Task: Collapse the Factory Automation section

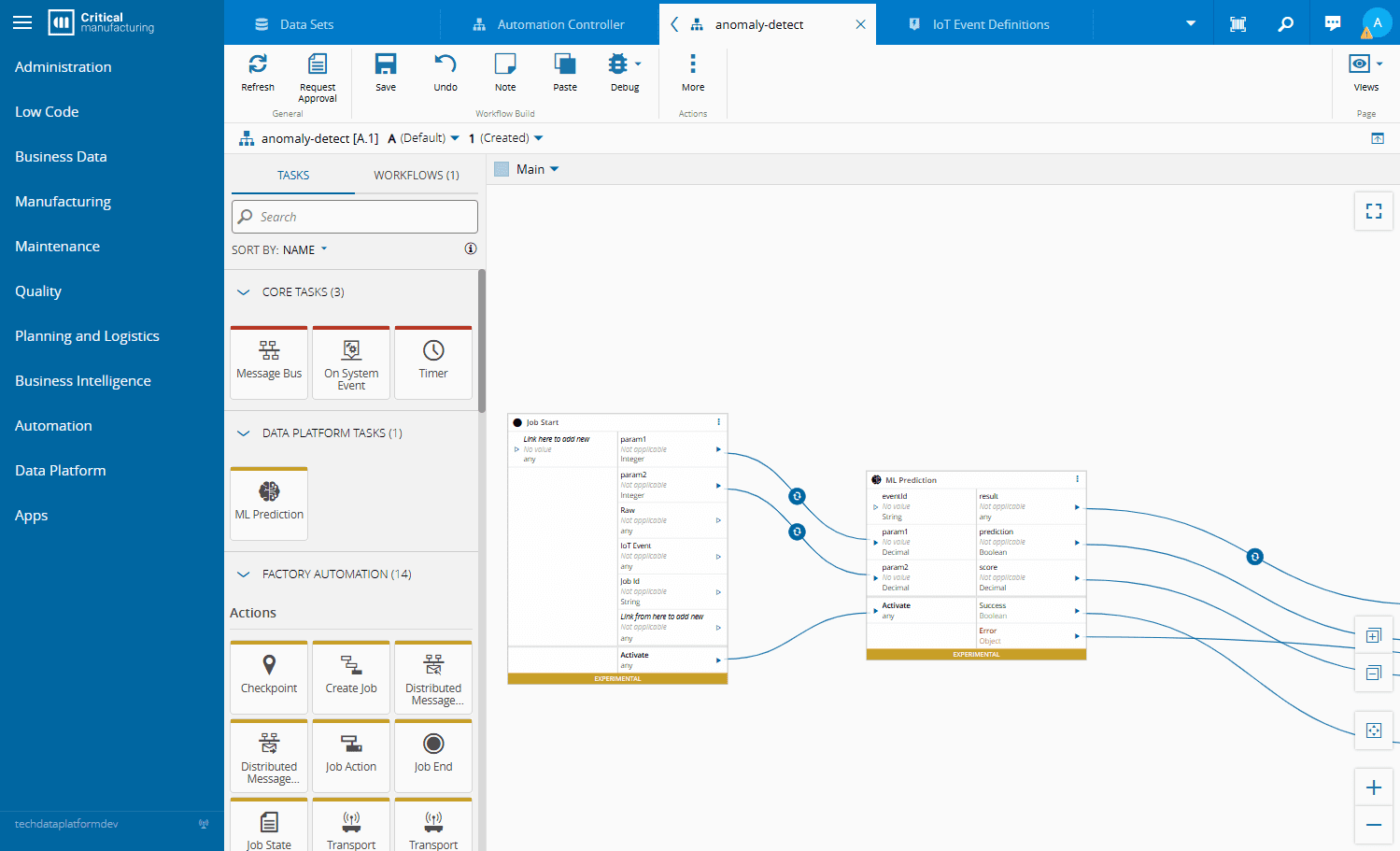Action: pyautogui.click(x=244, y=574)
